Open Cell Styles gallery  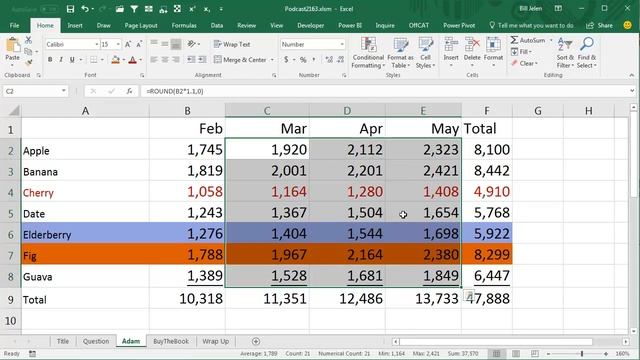425,53
